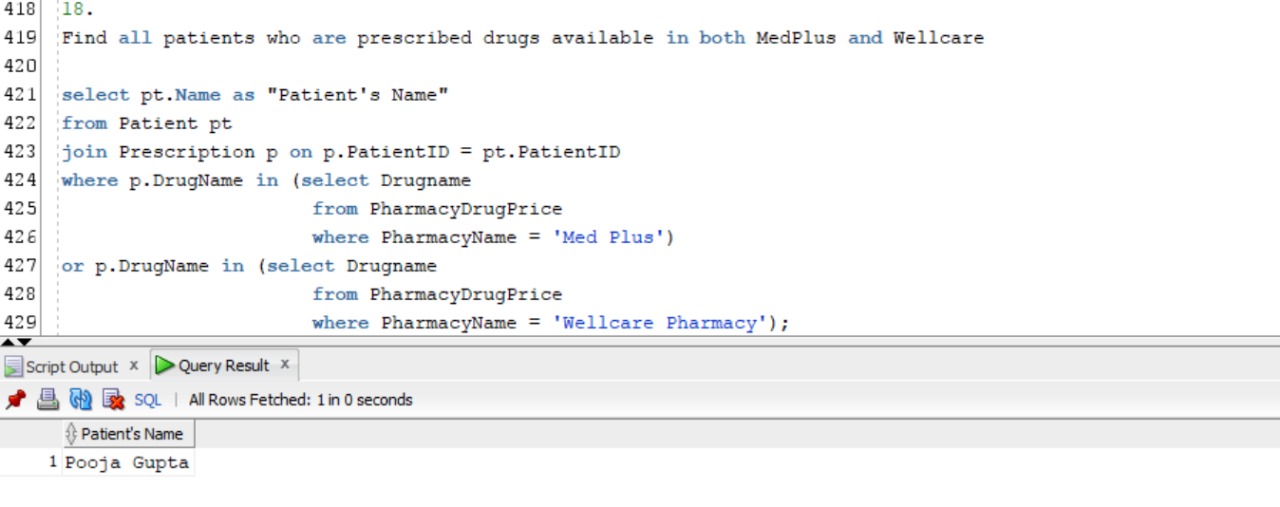Select the Query Result tab
This screenshot has height=507, width=1280.
[223, 365]
